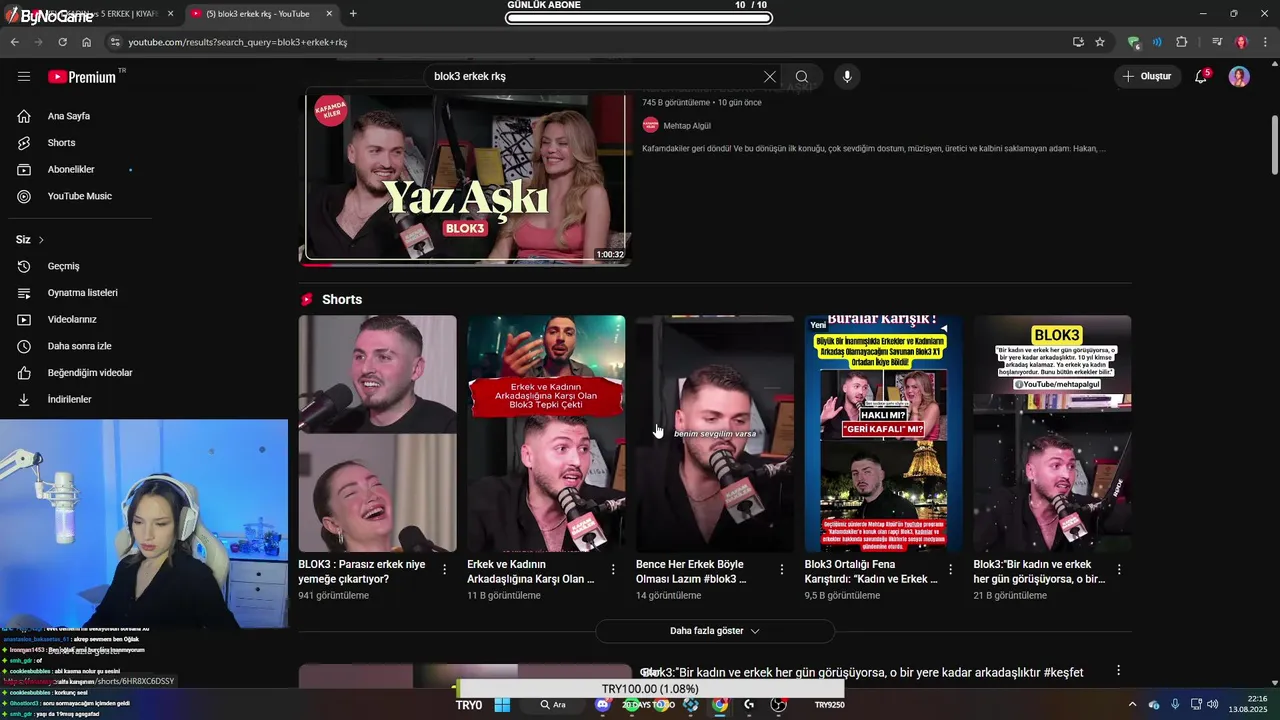Expand the Siz section chevron

click(x=41, y=240)
